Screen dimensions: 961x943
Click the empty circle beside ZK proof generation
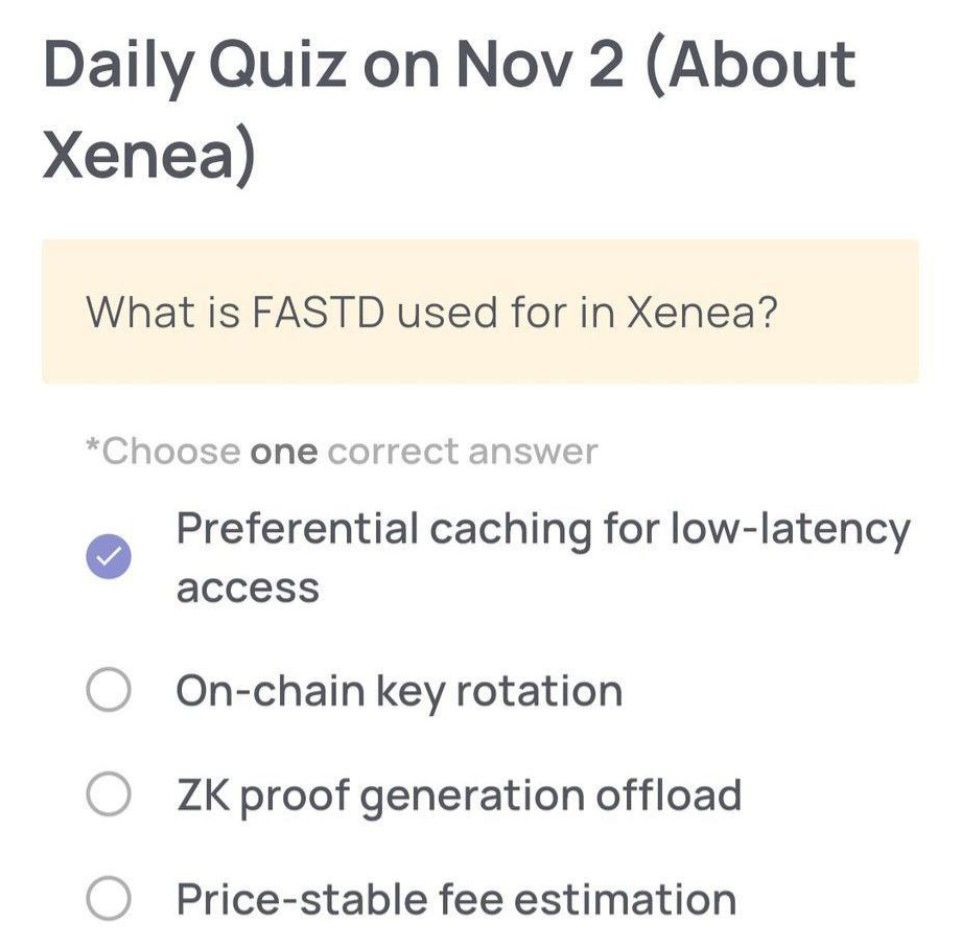click(x=110, y=794)
